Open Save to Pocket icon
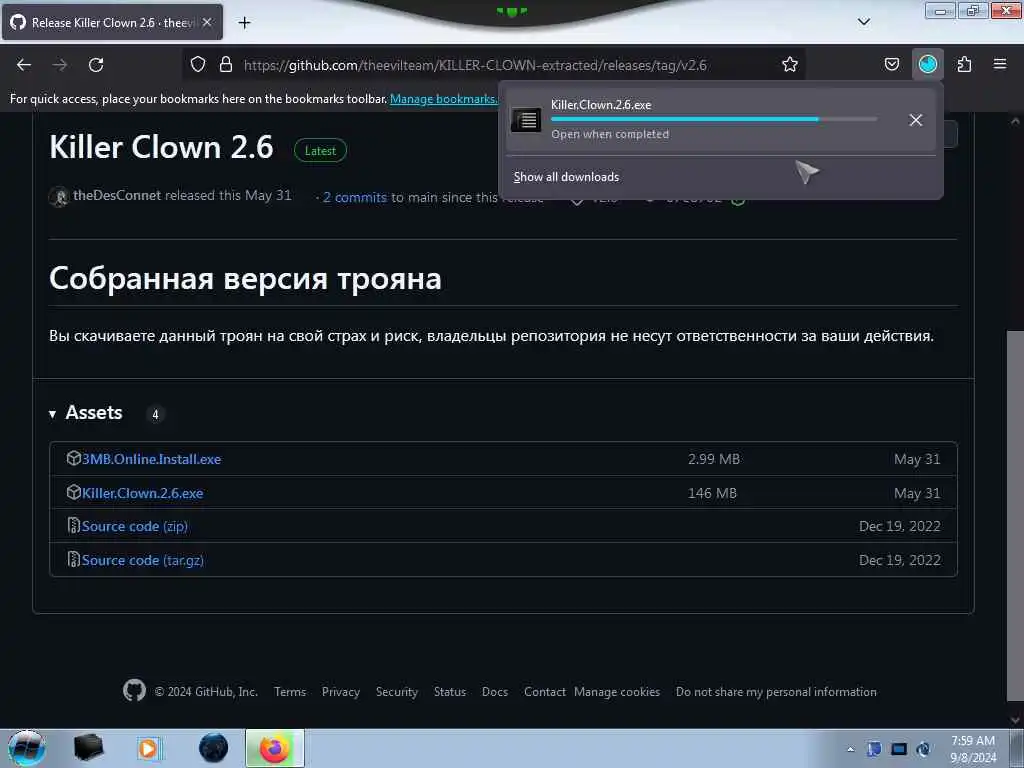Screen dimensions: 1024x768 (x=891, y=64)
